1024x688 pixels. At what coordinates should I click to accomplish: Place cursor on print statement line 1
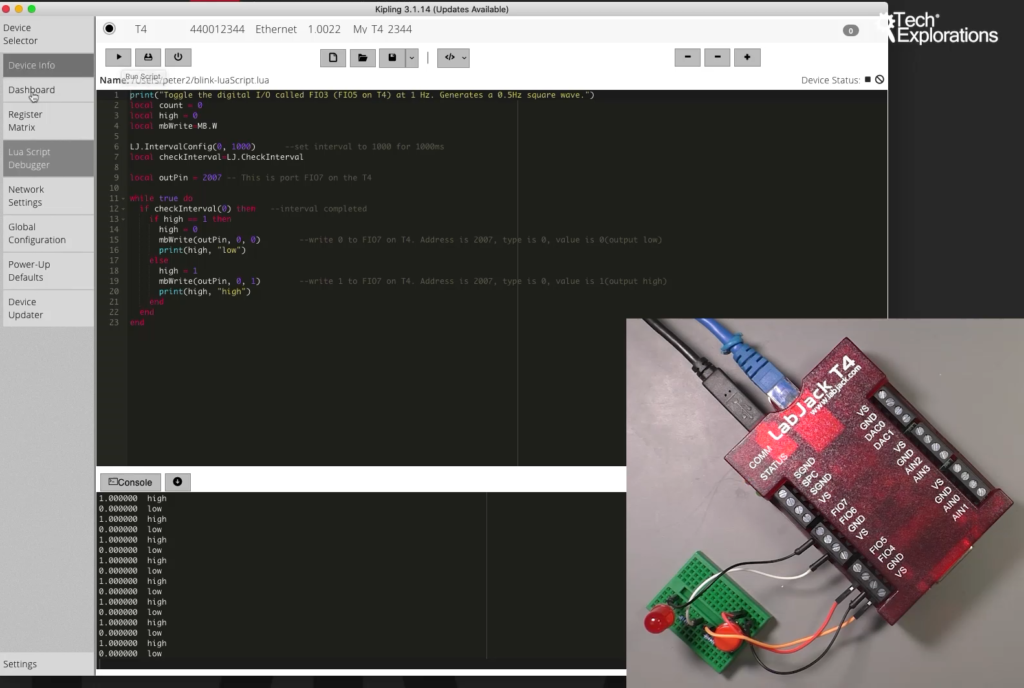point(362,95)
